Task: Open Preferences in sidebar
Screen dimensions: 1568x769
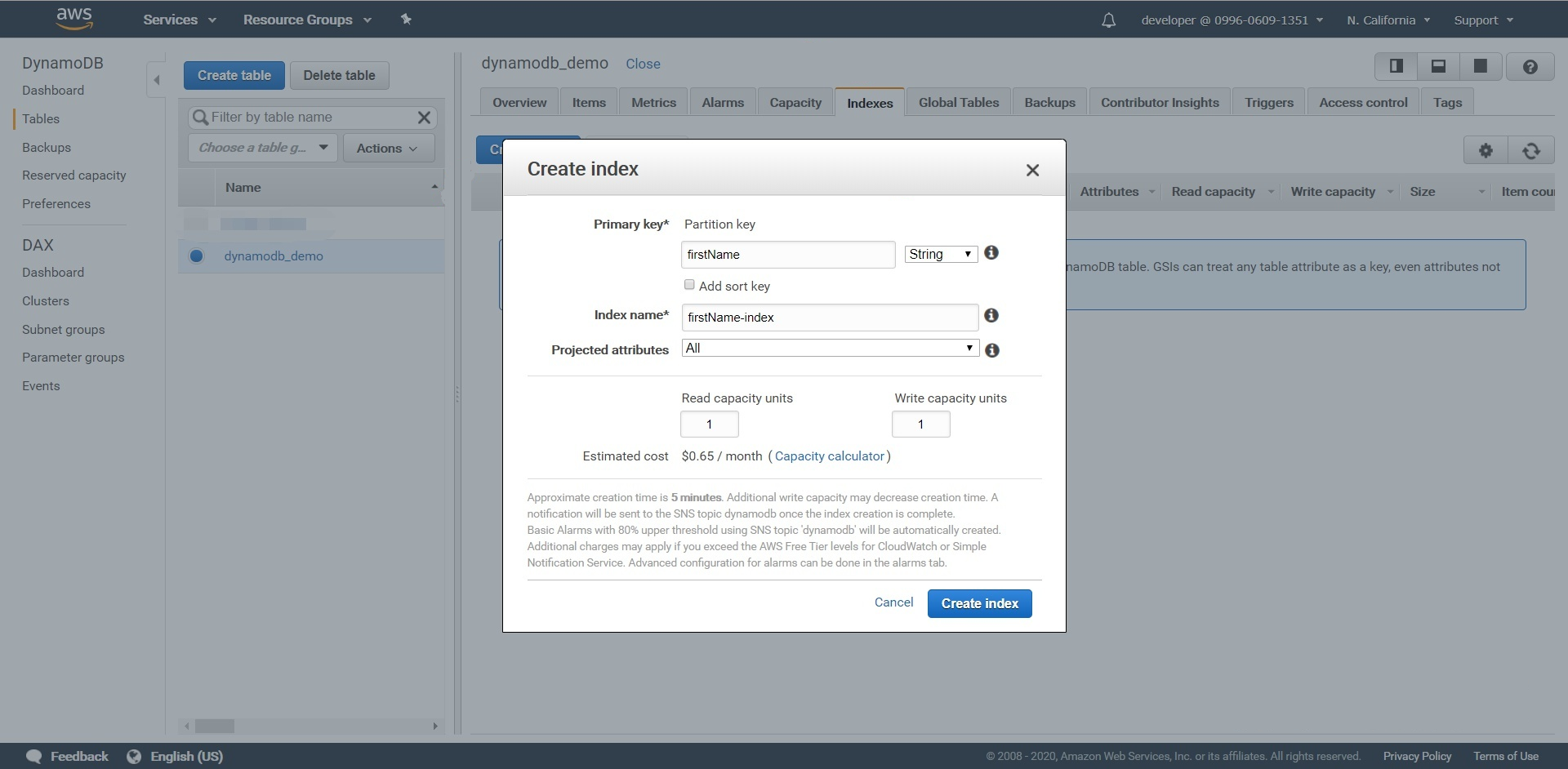Action: (x=56, y=204)
